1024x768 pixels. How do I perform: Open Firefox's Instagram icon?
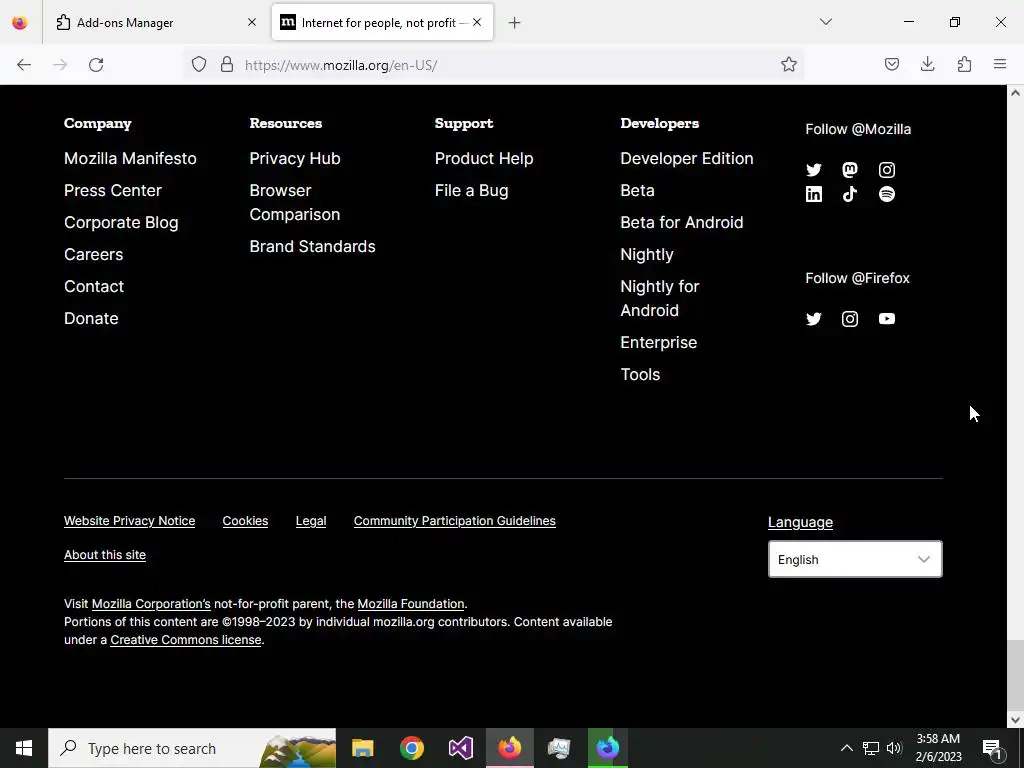tap(850, 319)
